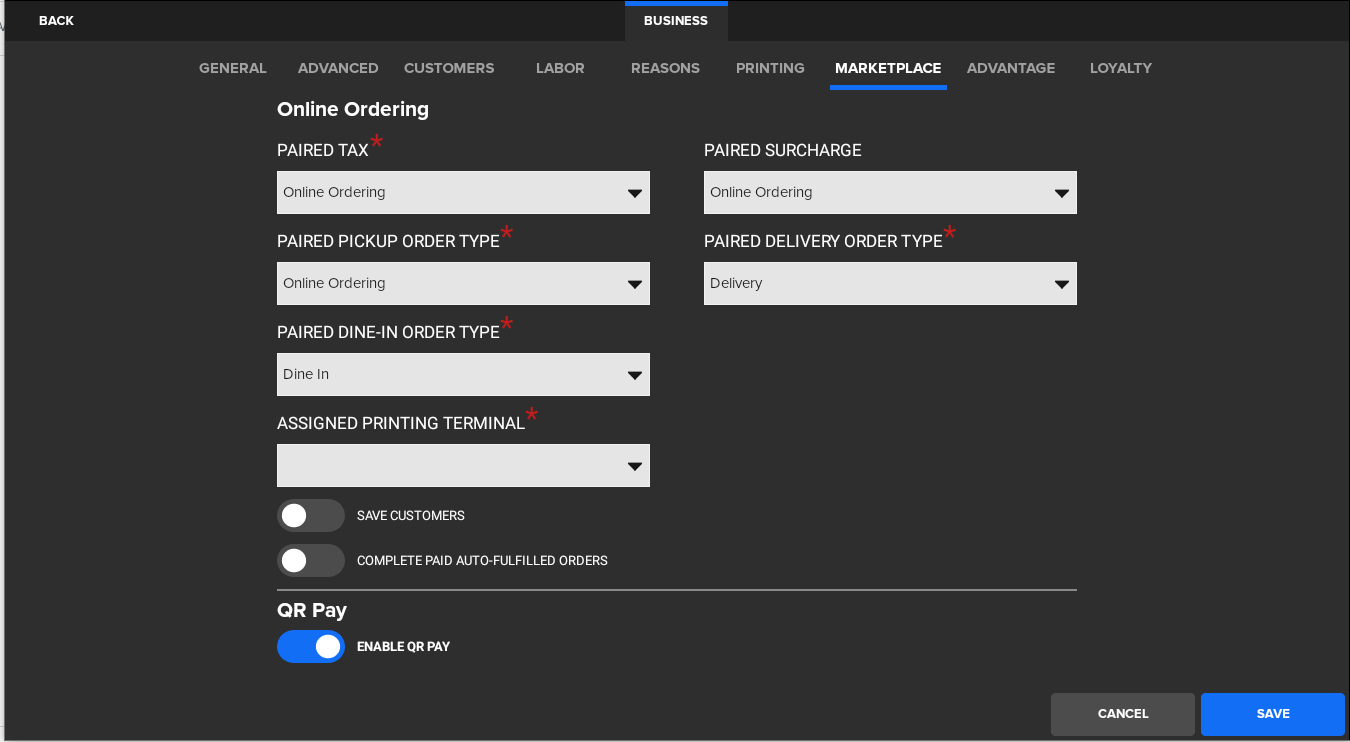Select an Assigned Printing Terminal
This screenshot has width=1350, height=742.
point(463,465)
